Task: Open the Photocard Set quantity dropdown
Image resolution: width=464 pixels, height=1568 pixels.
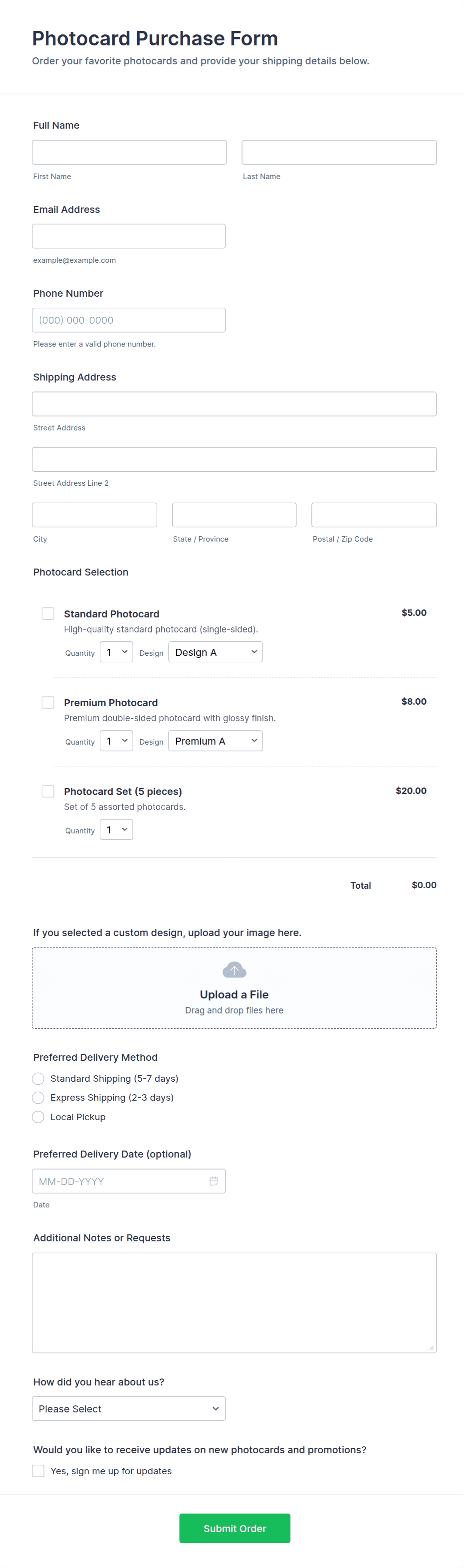Action: coord(116,830)
